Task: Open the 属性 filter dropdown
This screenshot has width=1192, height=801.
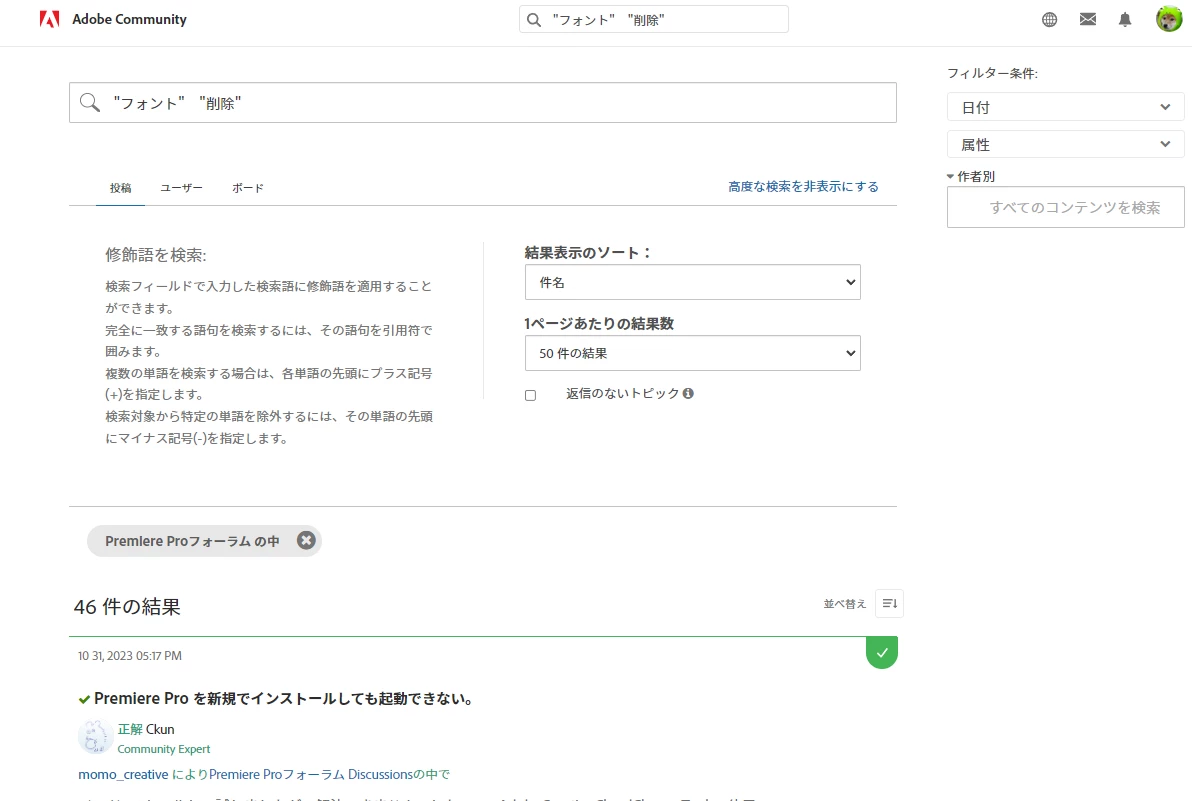Action: coord(1065,144)
